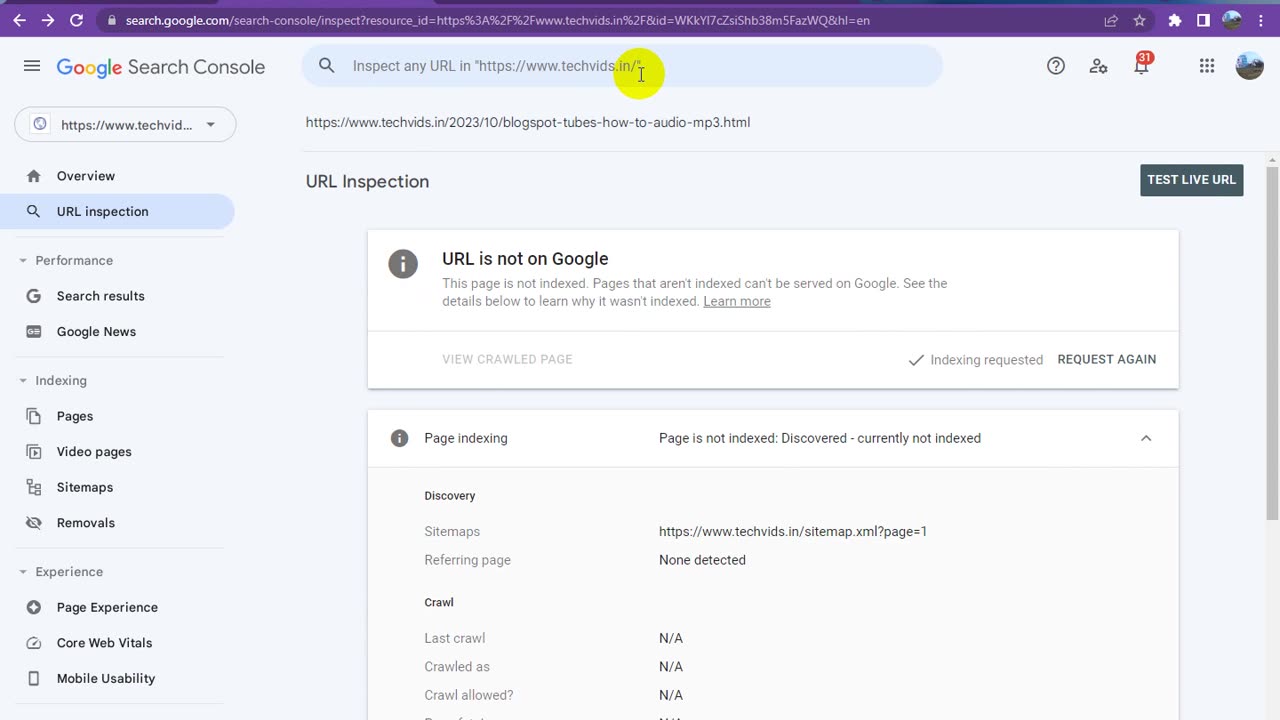Image resolution: width=1280 pixels, height=720 pixels.
Task: Reload the browser page
Action: coord(77,20)
